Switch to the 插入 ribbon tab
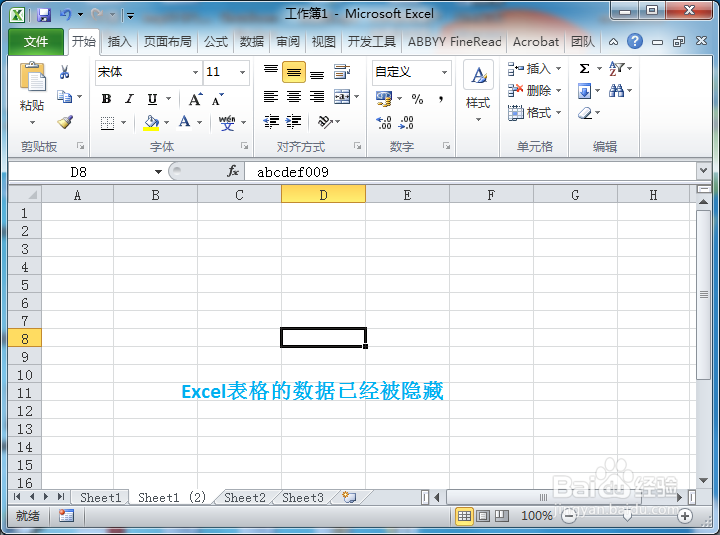Image resolution: width=720 pixels, height=535 pixels. pos(119,42)
